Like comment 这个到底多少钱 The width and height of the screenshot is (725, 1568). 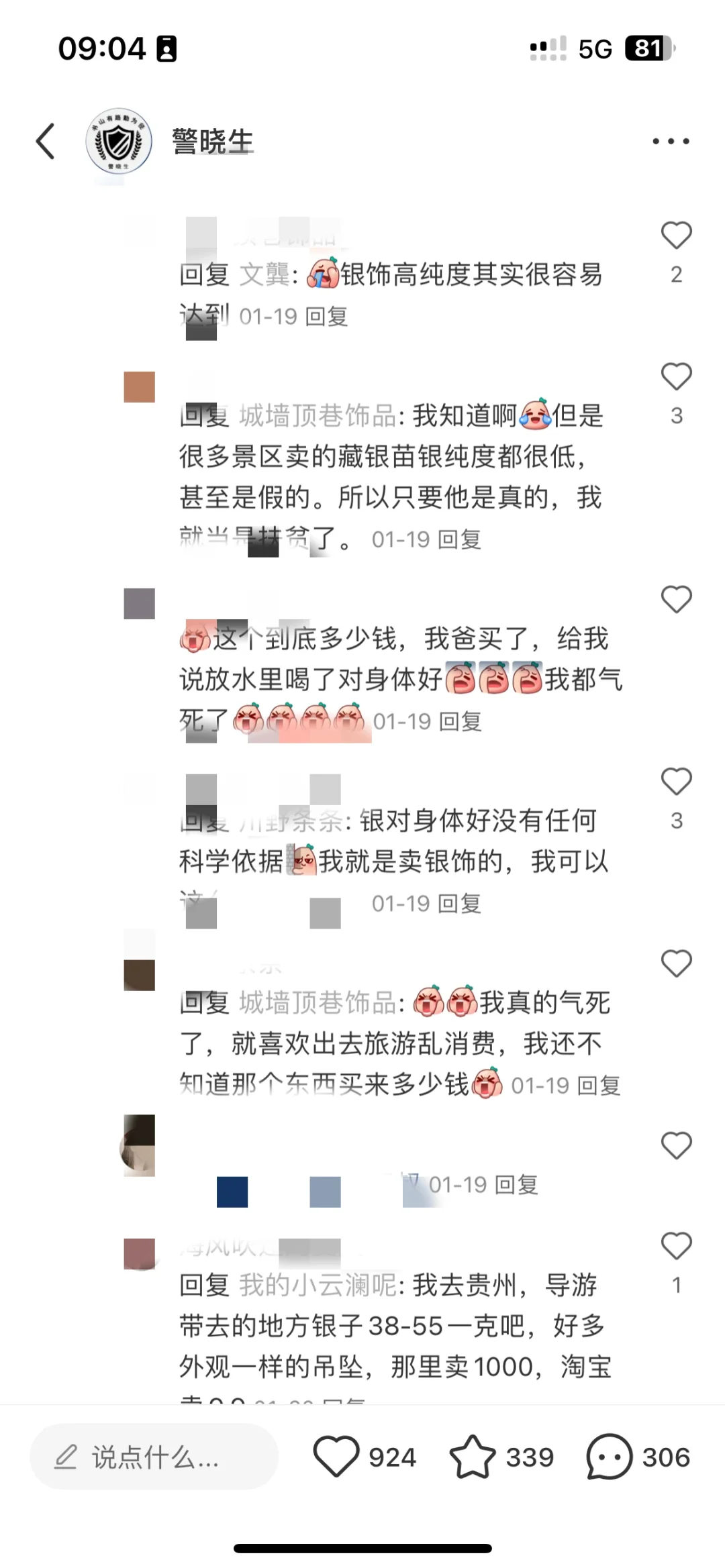(x=676, y=599)
